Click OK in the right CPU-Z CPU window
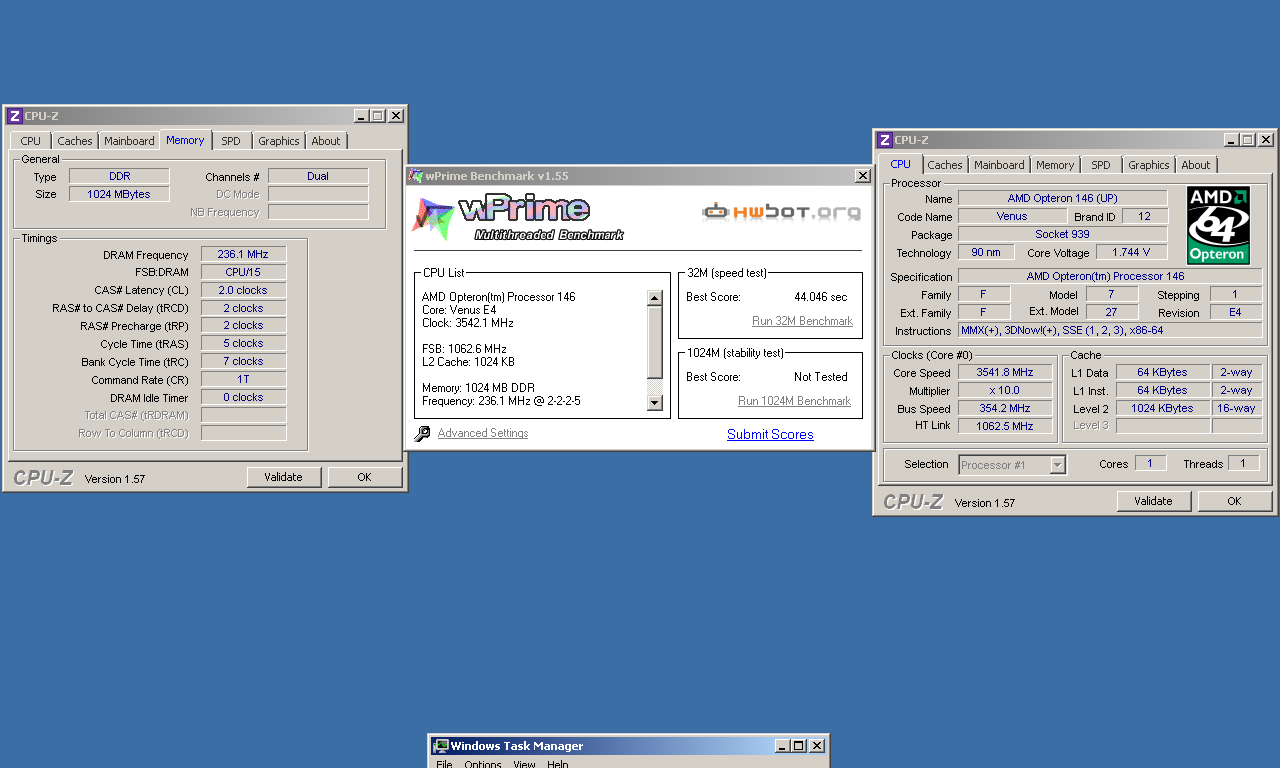Image resolution: width=1280 pixels, height=768 pixels. [x=1235, y=501]
